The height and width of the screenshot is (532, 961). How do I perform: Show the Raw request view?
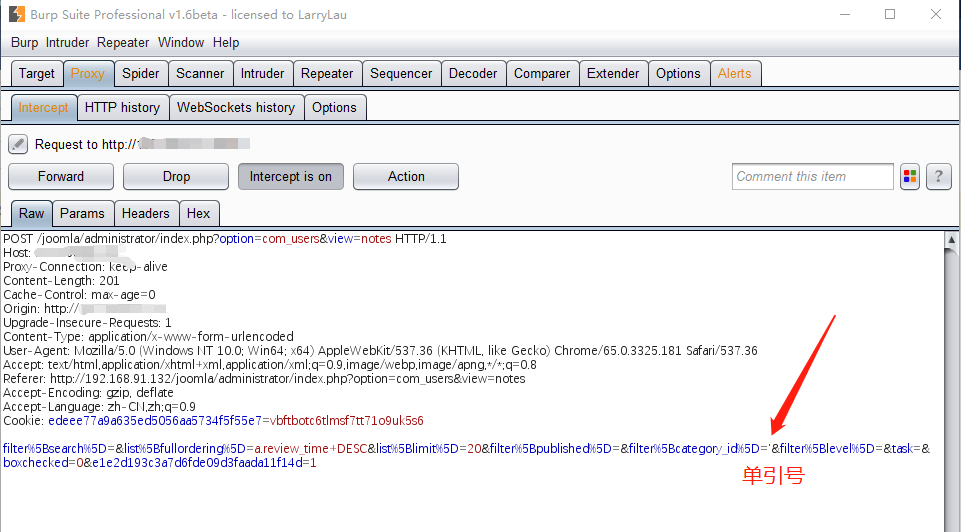(x=32, y=213)
